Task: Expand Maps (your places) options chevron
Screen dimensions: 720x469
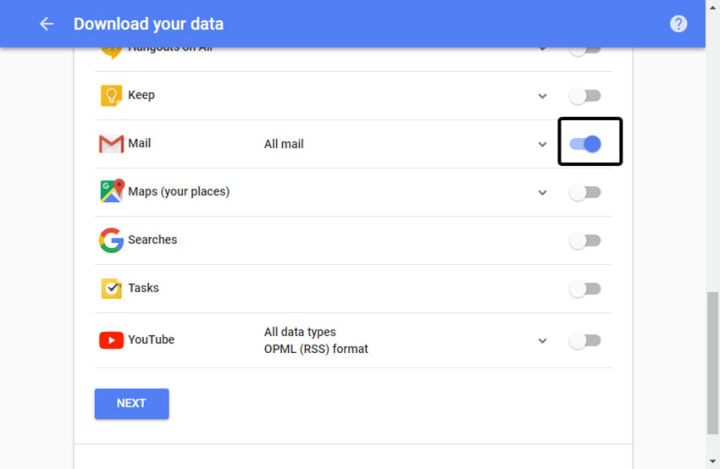Action: click(x=542, y=192)
